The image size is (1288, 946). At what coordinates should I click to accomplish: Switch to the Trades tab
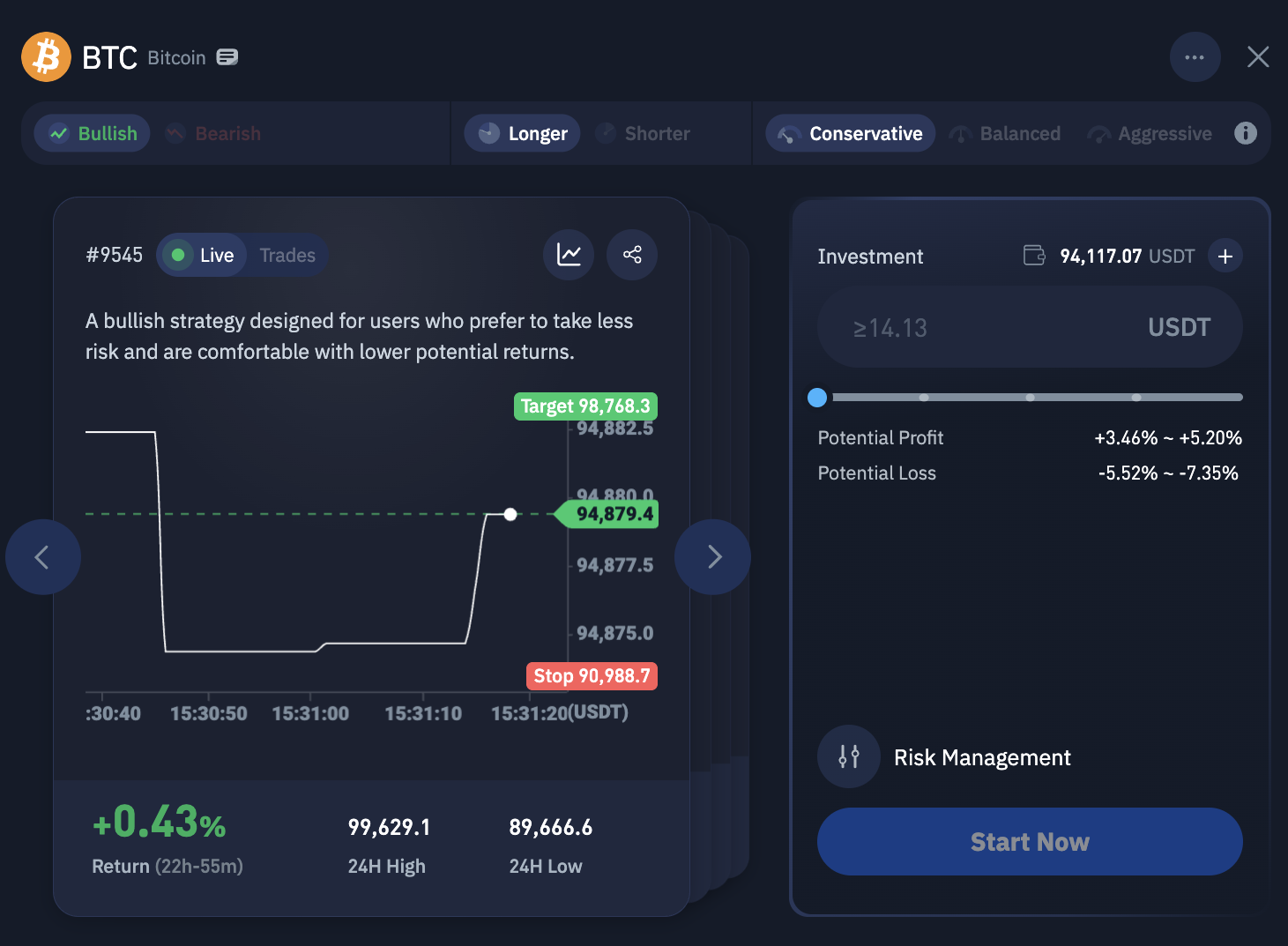click(287, 256)
